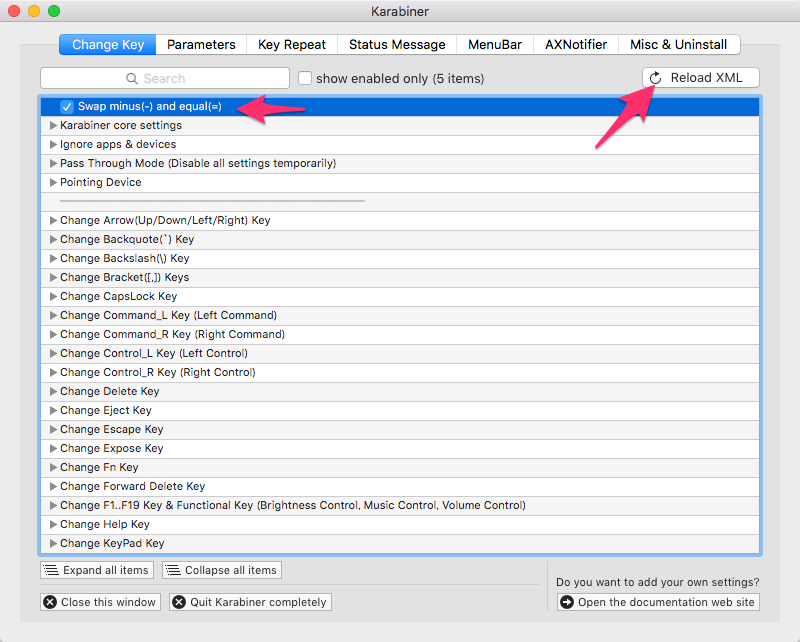
Task: Click the 'Change CapsLock Key' text
Action: coord(118,297)
